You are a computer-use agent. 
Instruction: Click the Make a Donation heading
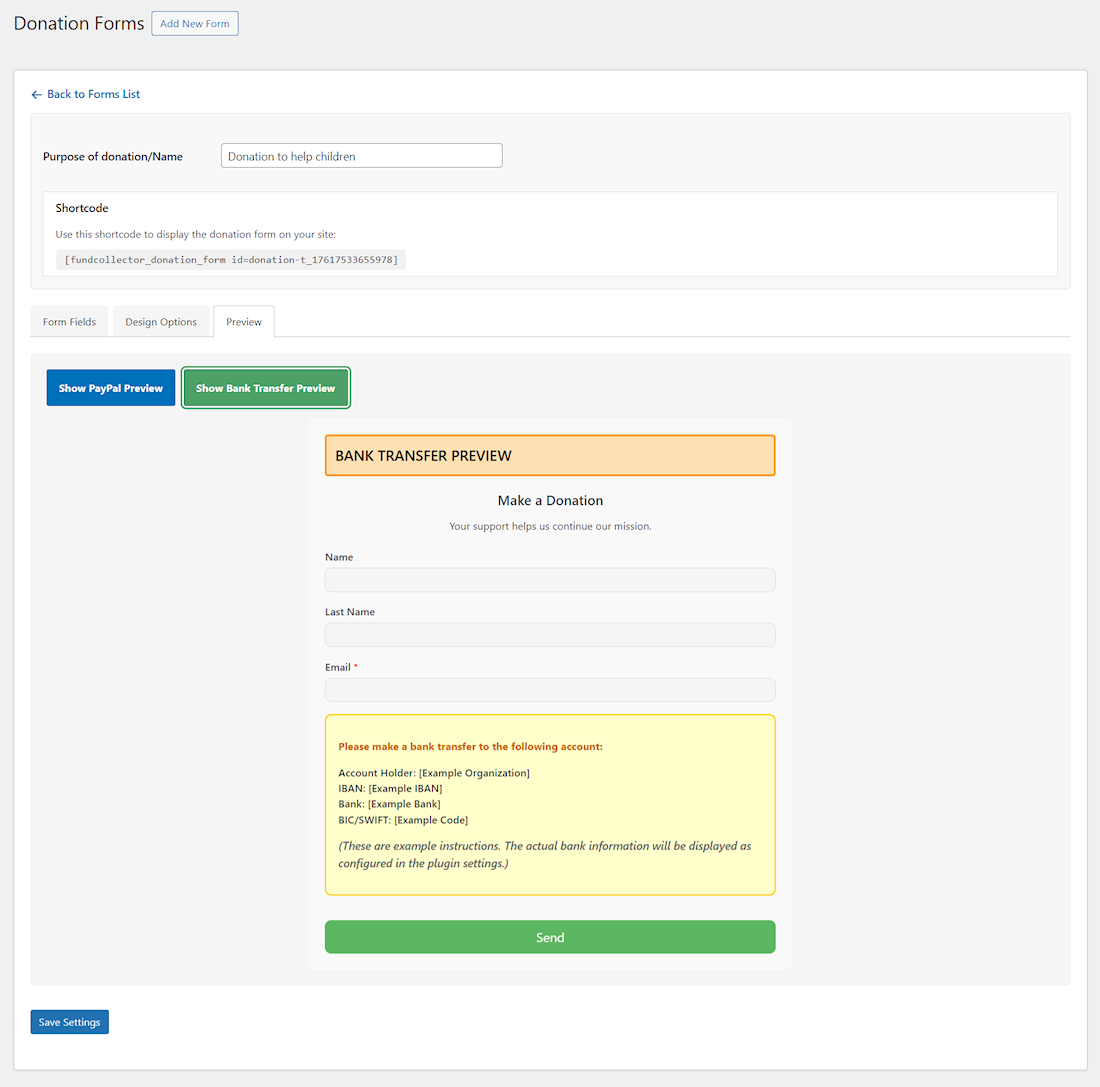tap(549, 500)
